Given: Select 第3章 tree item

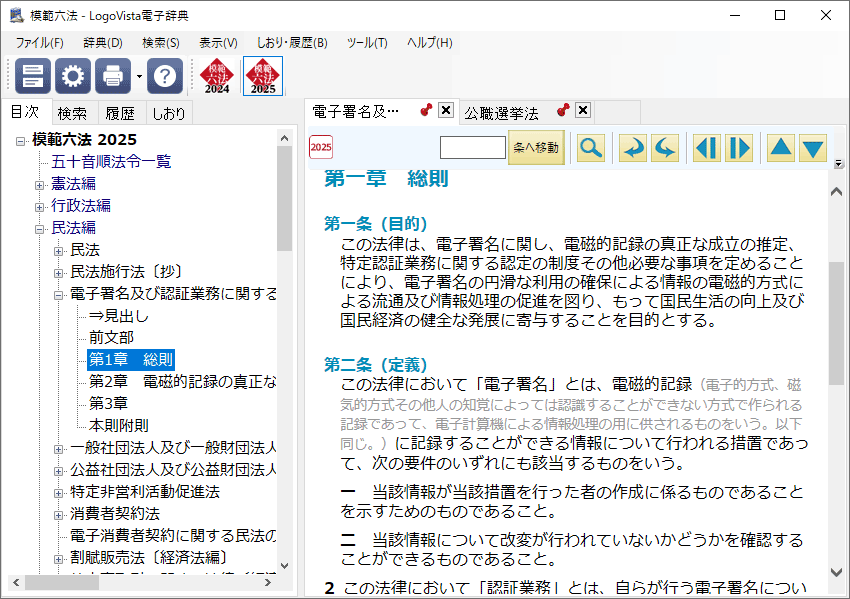Looking at the screenshot, I should pos(108,403).
